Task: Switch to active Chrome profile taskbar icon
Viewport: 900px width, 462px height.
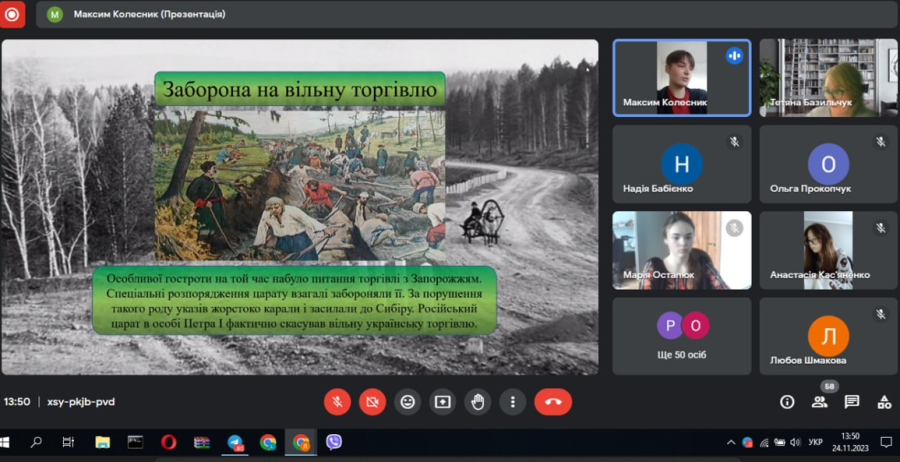Action: [x=301, y=442]
